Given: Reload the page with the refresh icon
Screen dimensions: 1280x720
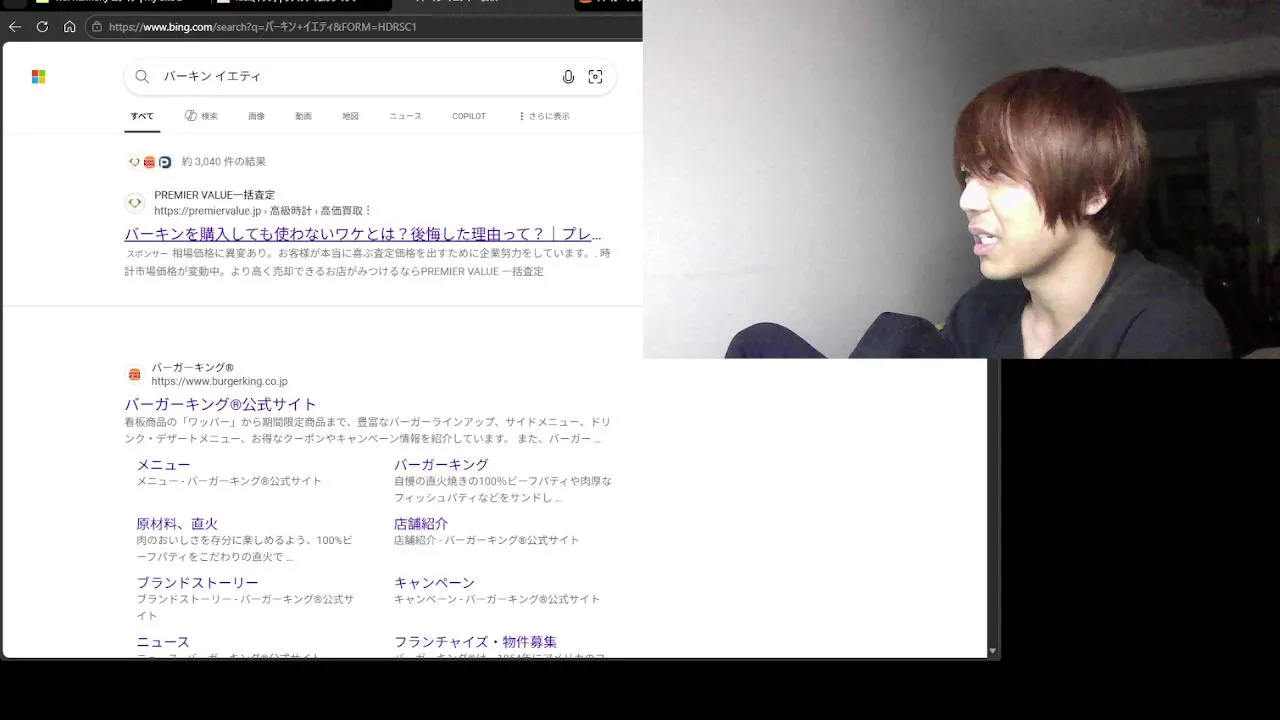Looking at the screenshot, I should tap(42, 27).
